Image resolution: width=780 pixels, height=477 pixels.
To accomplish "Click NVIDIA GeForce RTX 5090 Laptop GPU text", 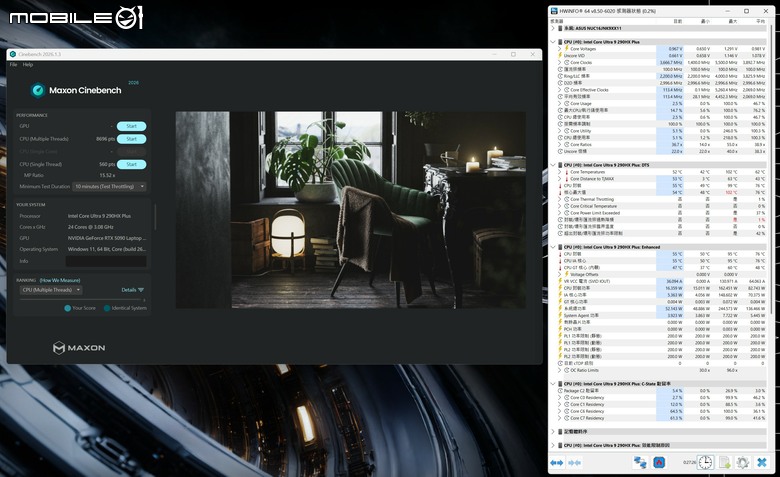I will click(106, 238).
